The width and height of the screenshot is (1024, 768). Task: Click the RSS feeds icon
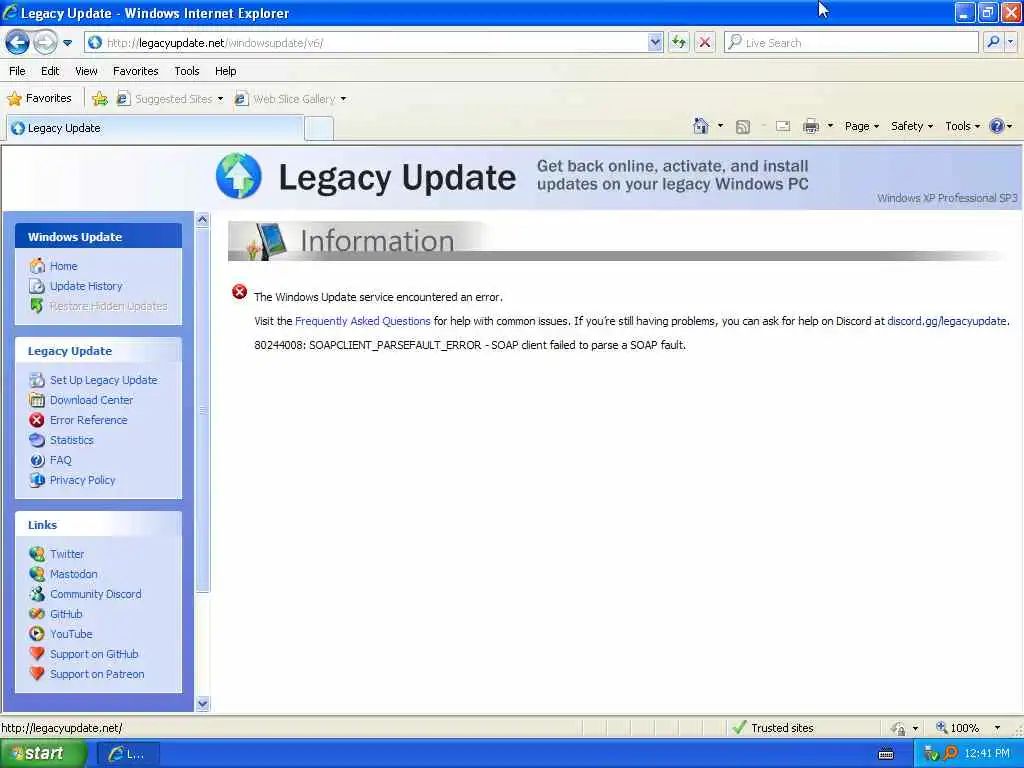click(x=743, y=127)
